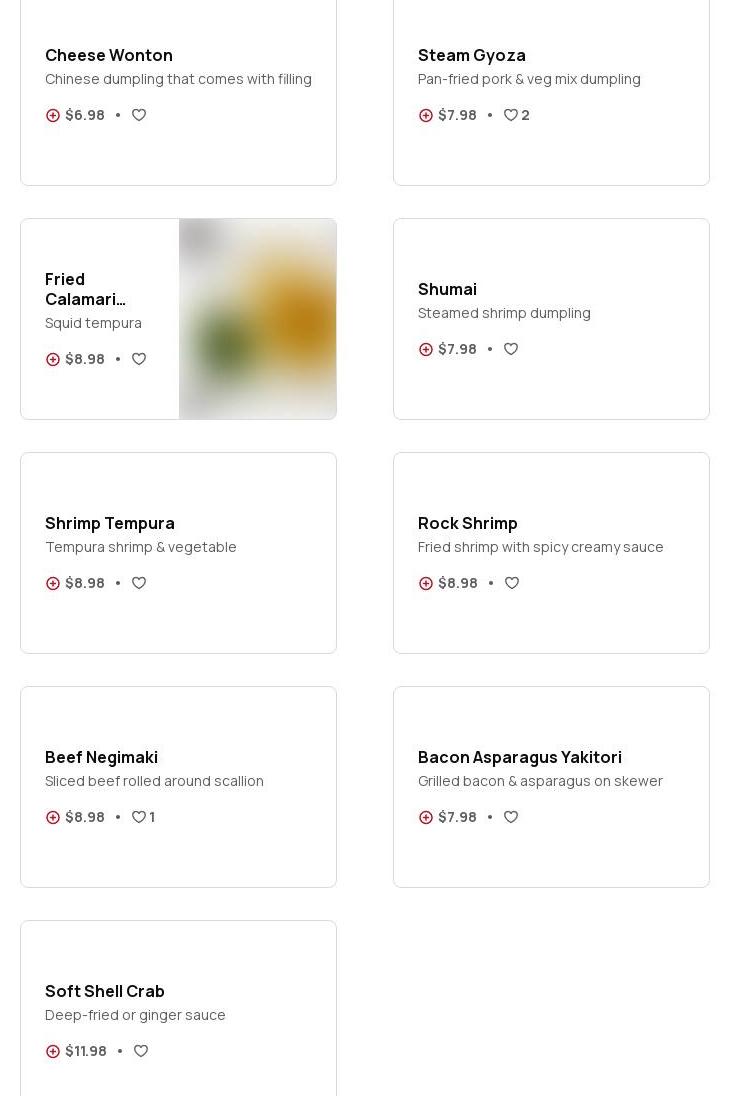
Task: Open the Fried Calamari photo
Action: pyautogui.click(x=257, y=319)
